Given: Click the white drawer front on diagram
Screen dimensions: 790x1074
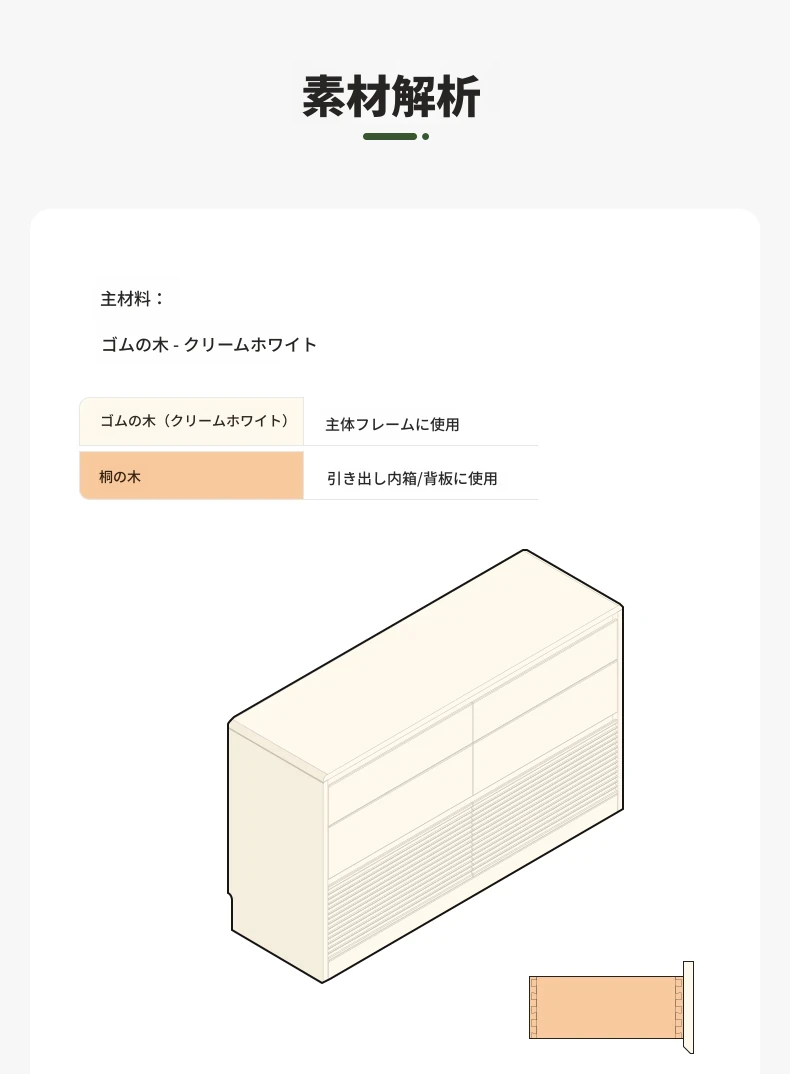Looking at the screenshot, I should point(689,1007).
